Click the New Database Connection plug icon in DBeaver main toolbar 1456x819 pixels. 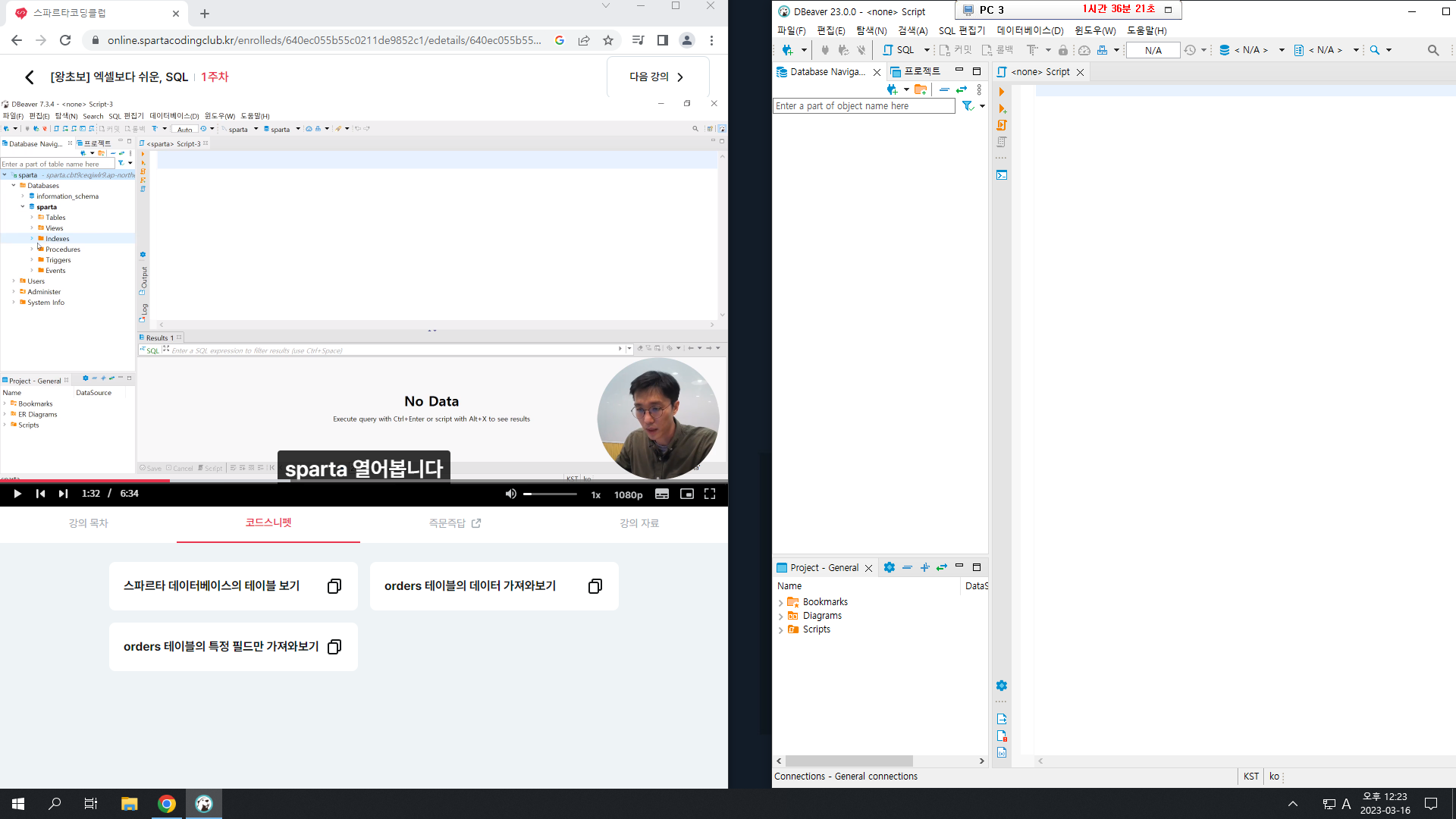787,50
